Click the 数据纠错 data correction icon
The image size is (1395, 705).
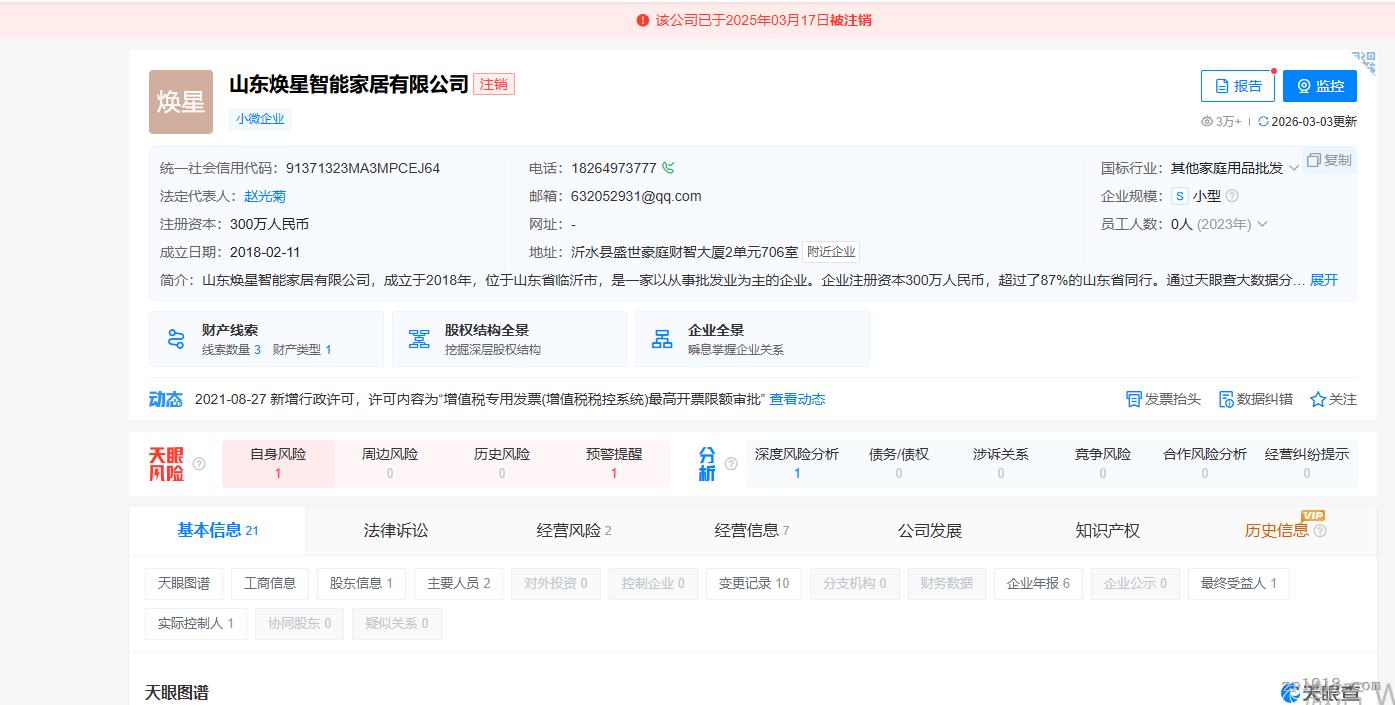1226,399
